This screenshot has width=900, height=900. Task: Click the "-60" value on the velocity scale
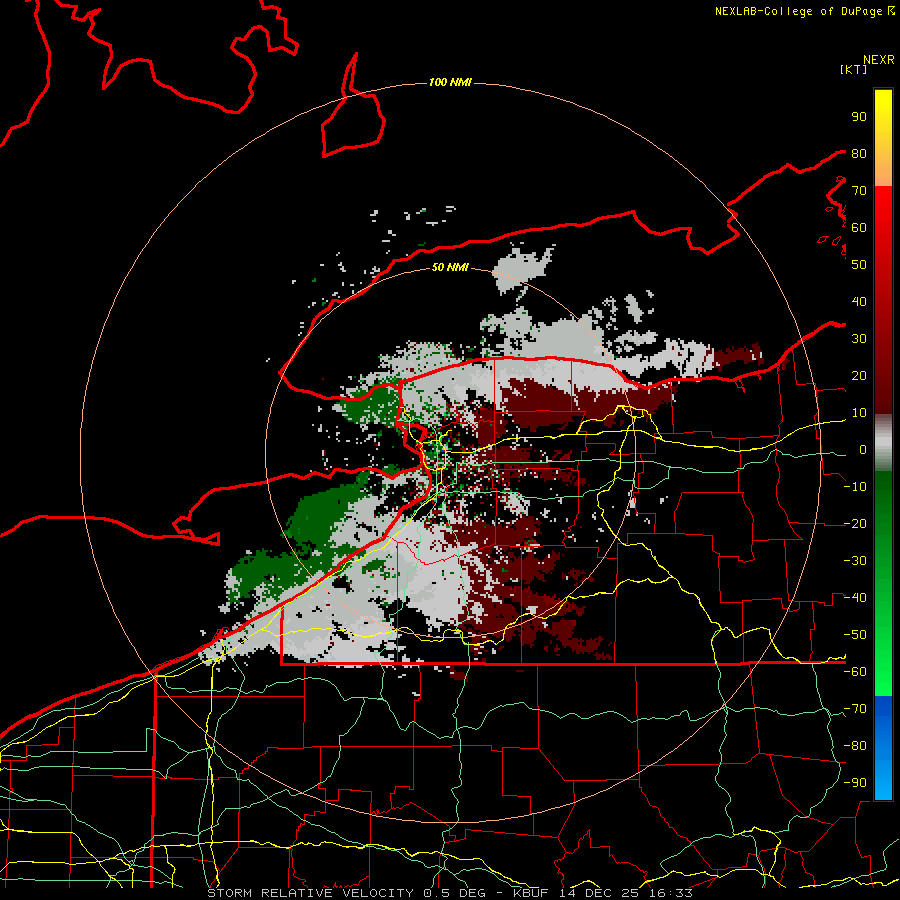click(855, 672)
